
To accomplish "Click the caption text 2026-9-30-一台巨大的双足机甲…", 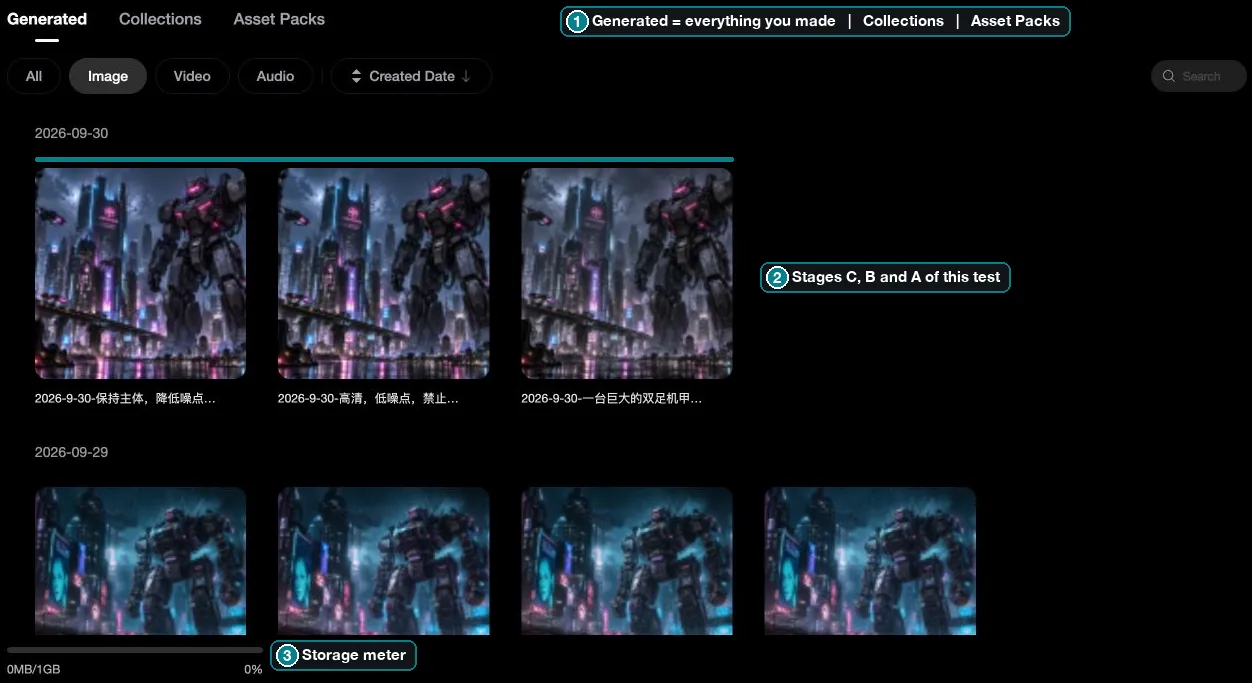I will (611, 398).
